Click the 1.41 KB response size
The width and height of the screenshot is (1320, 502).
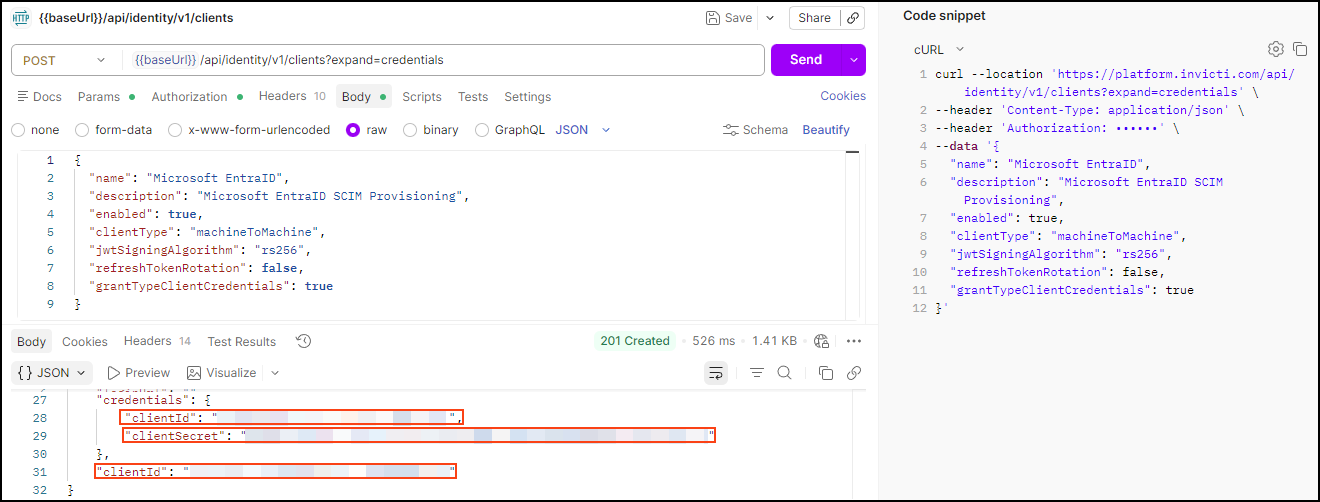775,341
